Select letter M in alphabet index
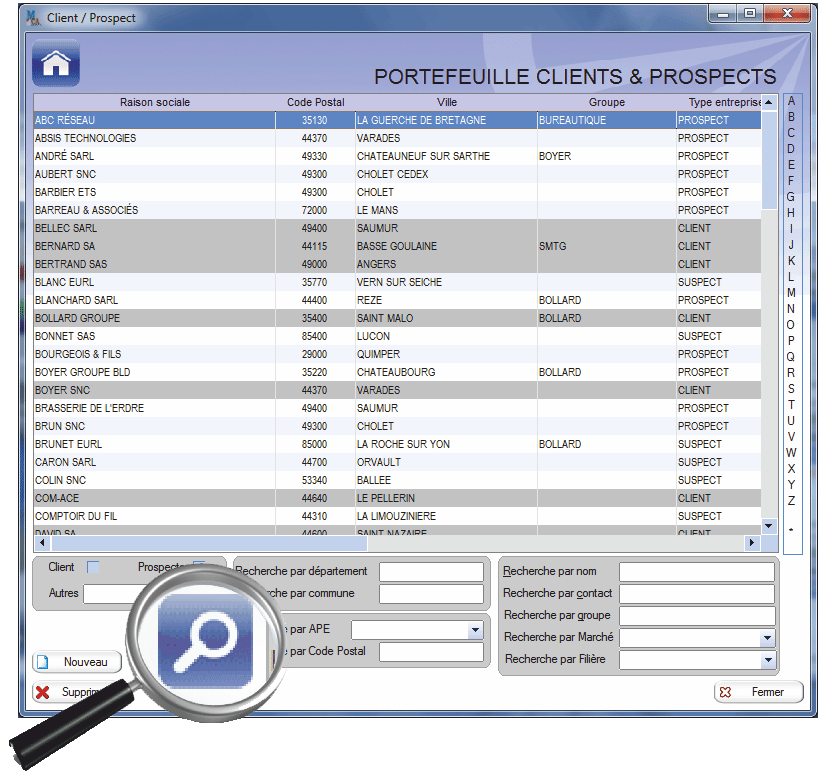Image resolution: width=823 pixels, height=777 pixels. pos(792,292)
